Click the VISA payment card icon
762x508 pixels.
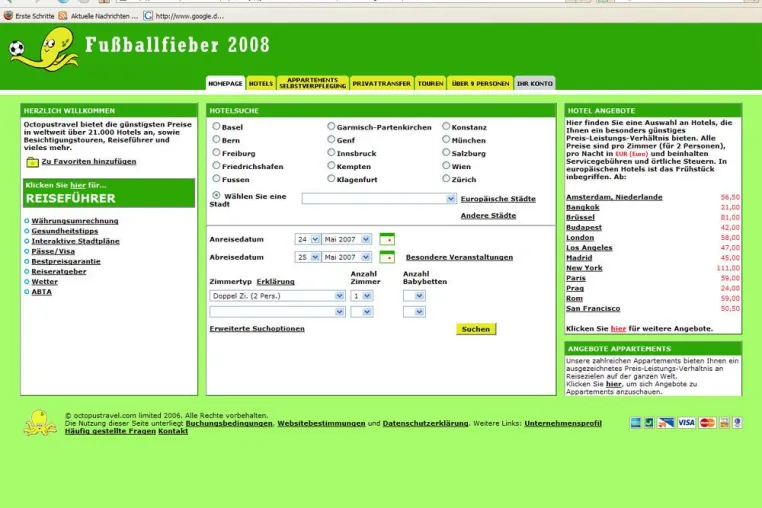tap(686, 422)
